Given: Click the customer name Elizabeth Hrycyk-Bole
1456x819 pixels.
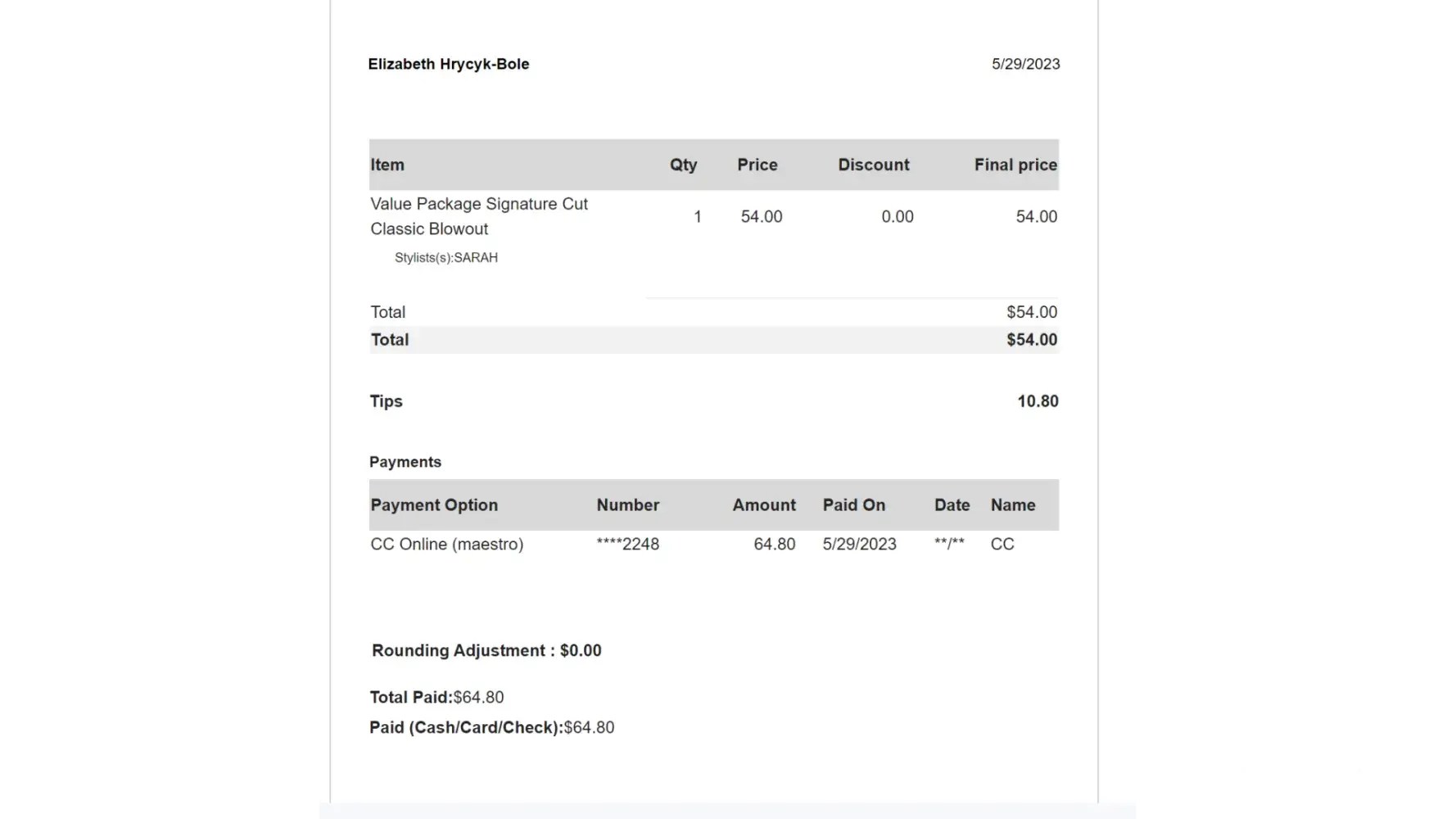Looking at the screenshot, I should (x=448, y=64).
